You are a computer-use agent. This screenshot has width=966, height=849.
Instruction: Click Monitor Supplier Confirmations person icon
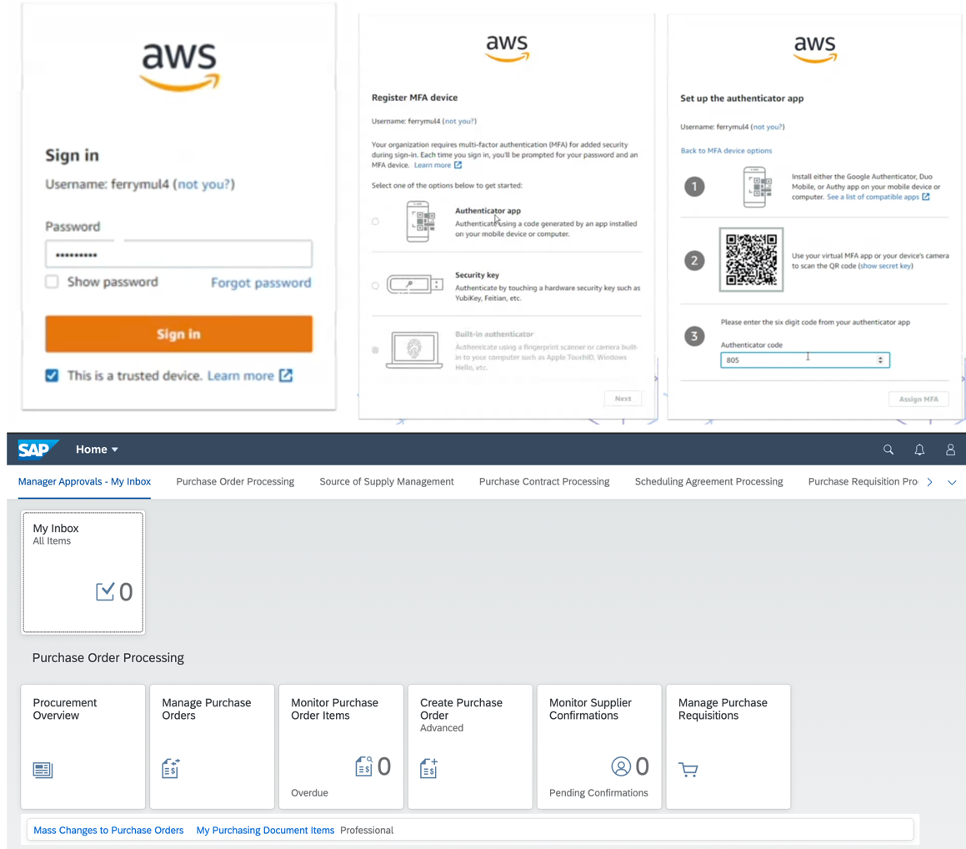621,766
